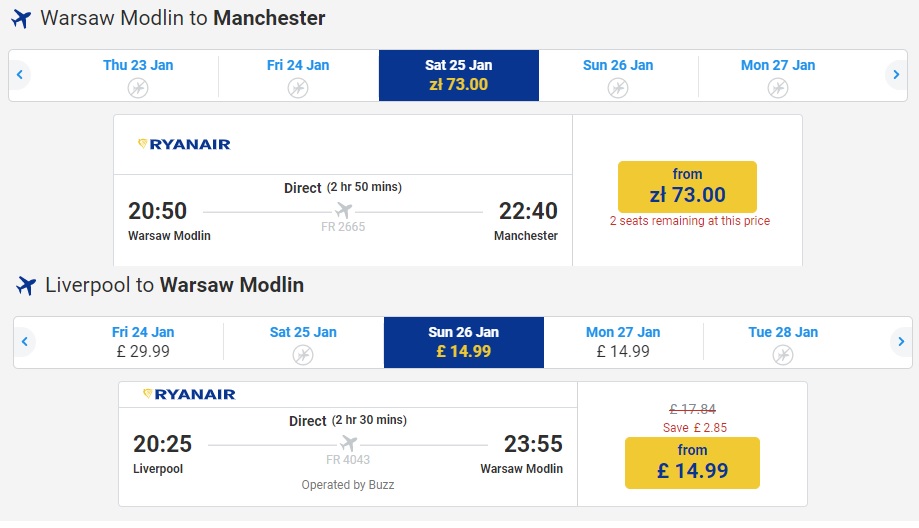Select outbound Sat 25 Jan zł 73.00 tab
The height and width of the screenshot is (528, 919).
(x=459, y=76)
